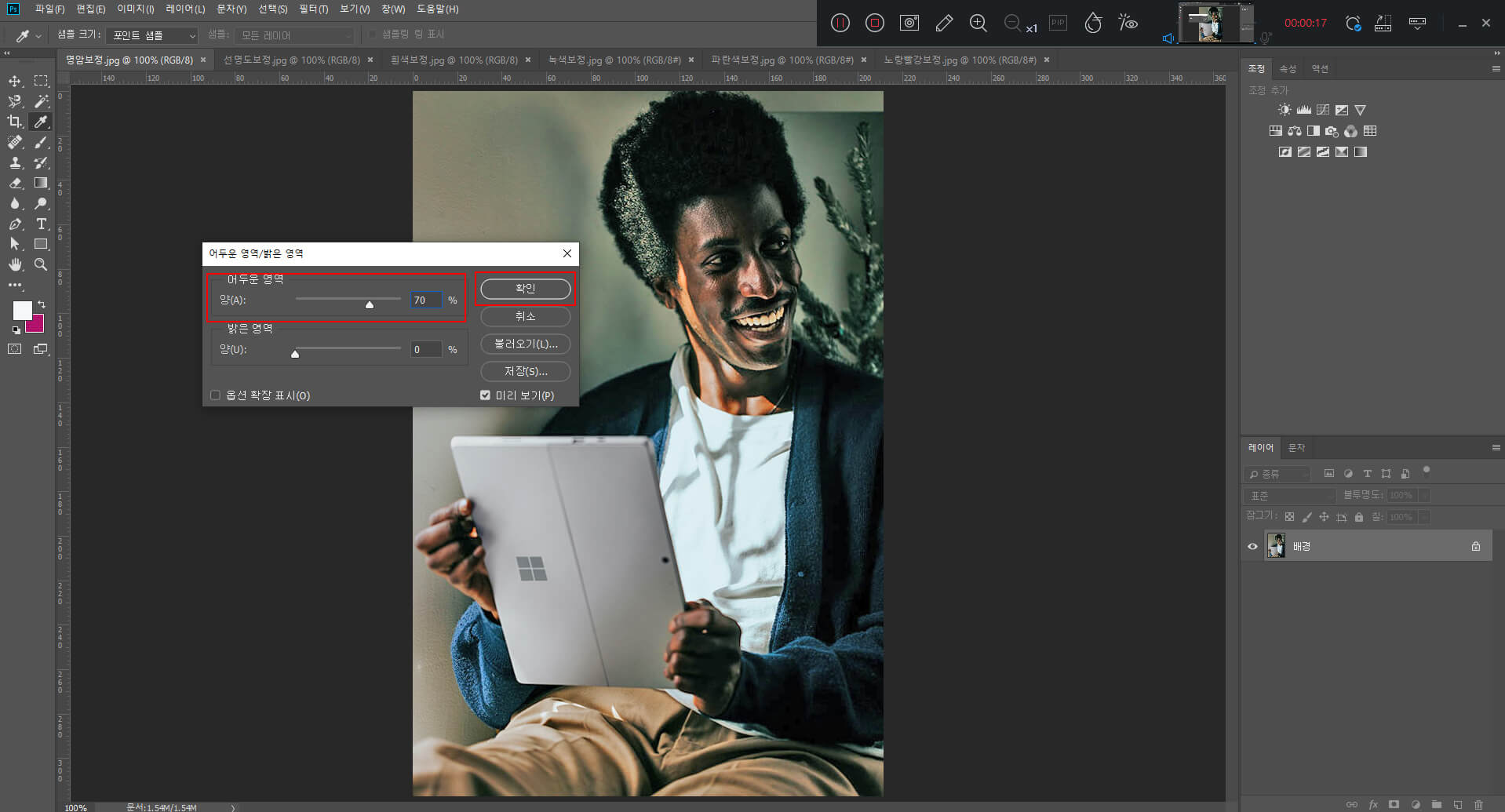Select the Hand tool
The width and height of the screenshot is (1505, 812).
pyautogui.click(x=15, y=264)
